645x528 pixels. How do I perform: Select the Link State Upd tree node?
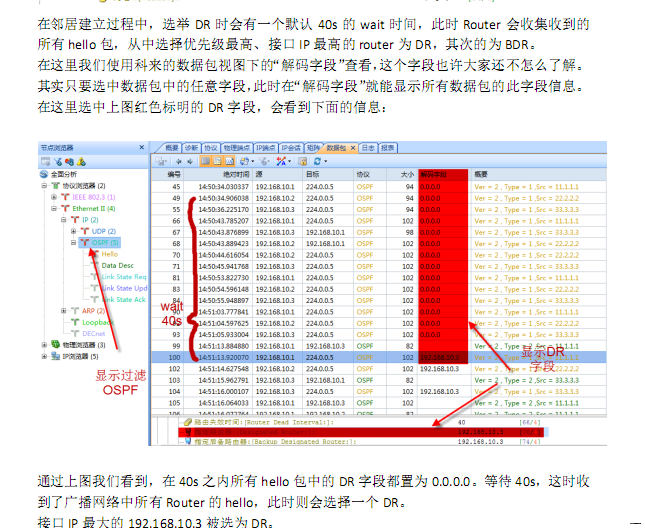click(124, 288)
